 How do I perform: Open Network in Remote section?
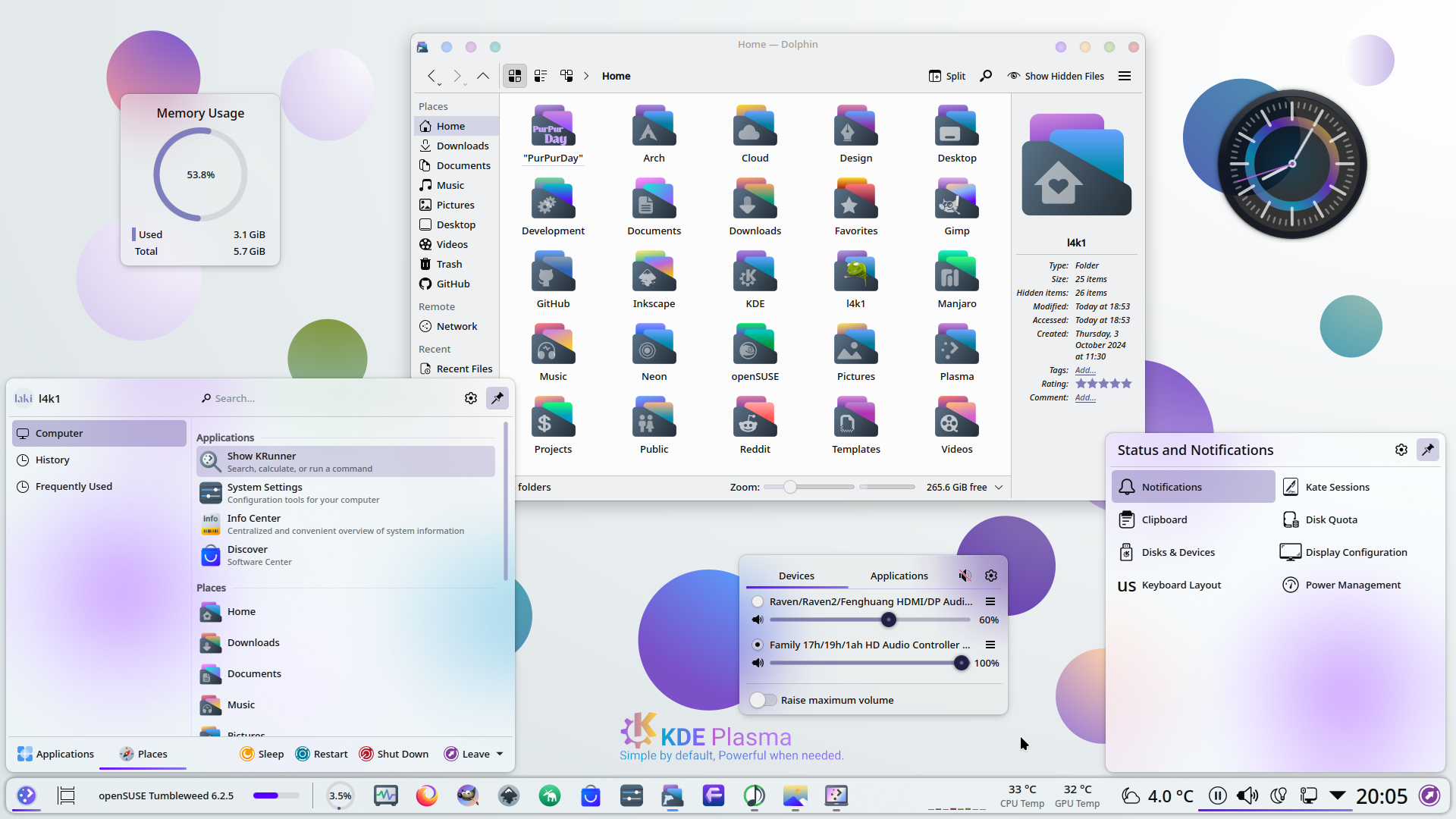pyautogui.click(x=457, y=326)
